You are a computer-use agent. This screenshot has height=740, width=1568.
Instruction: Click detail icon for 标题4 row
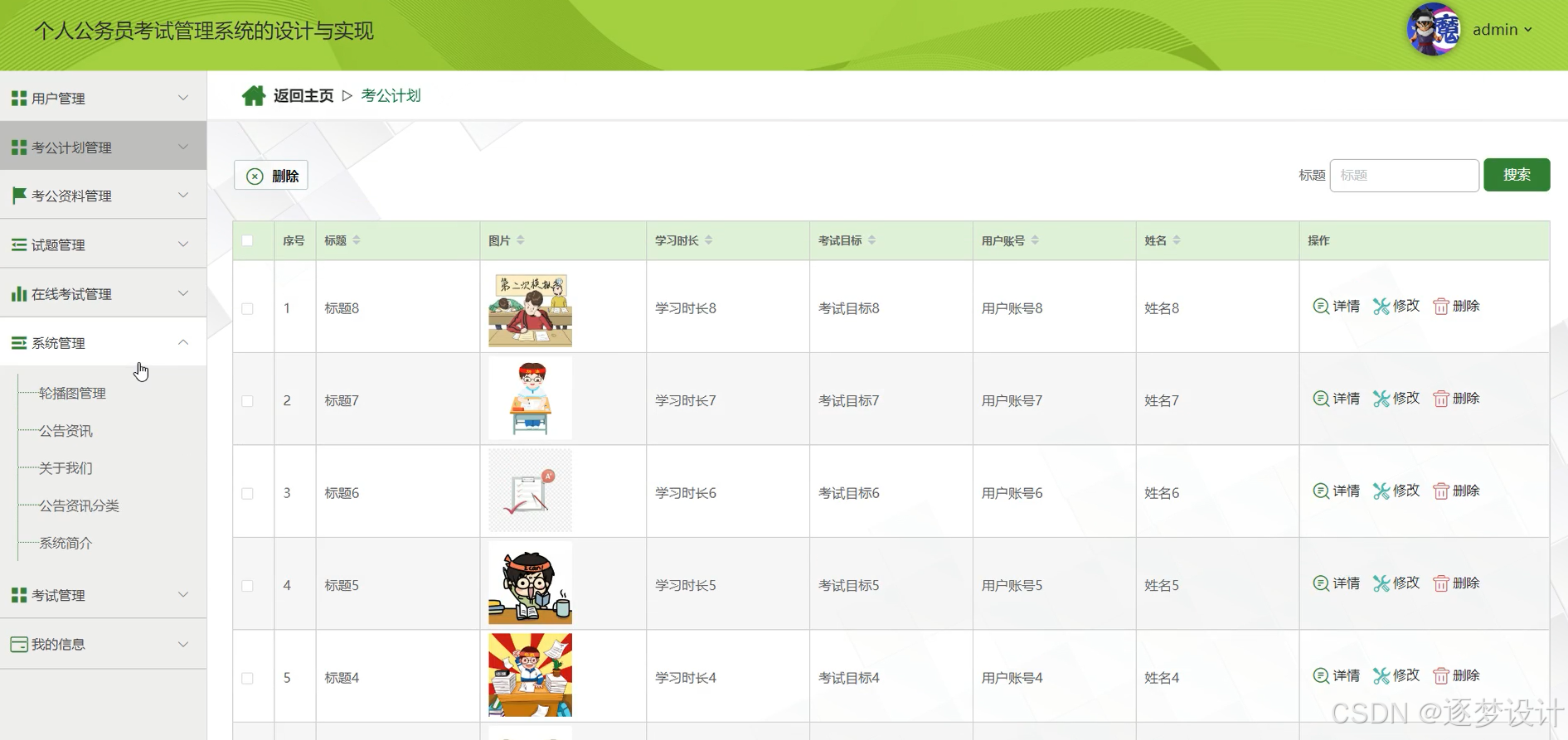[1321, 675]
